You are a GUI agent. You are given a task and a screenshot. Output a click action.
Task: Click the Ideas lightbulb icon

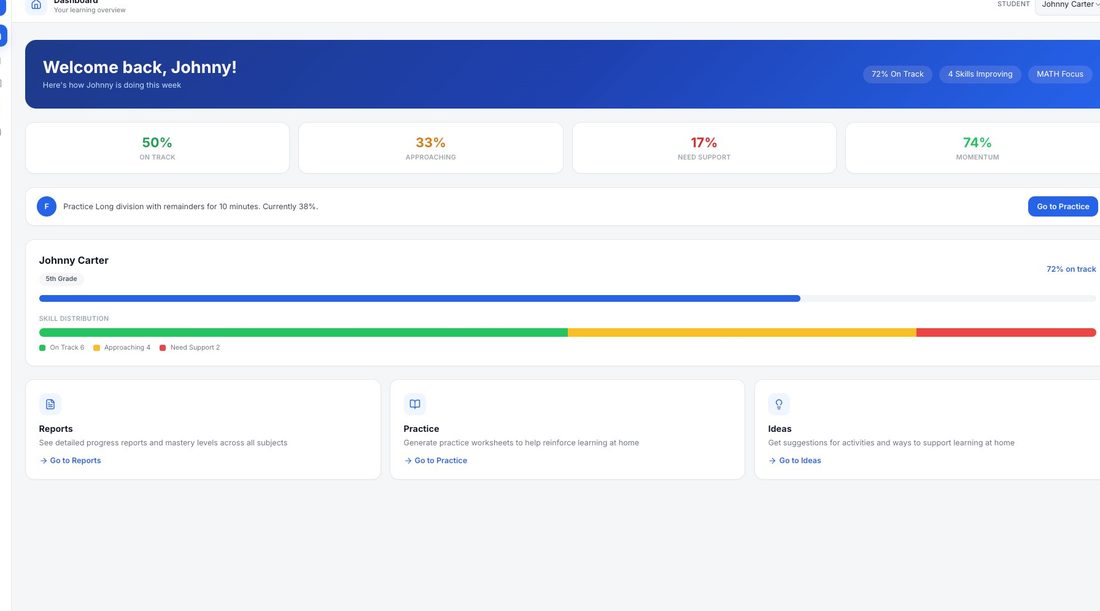[x=779, y=404]
